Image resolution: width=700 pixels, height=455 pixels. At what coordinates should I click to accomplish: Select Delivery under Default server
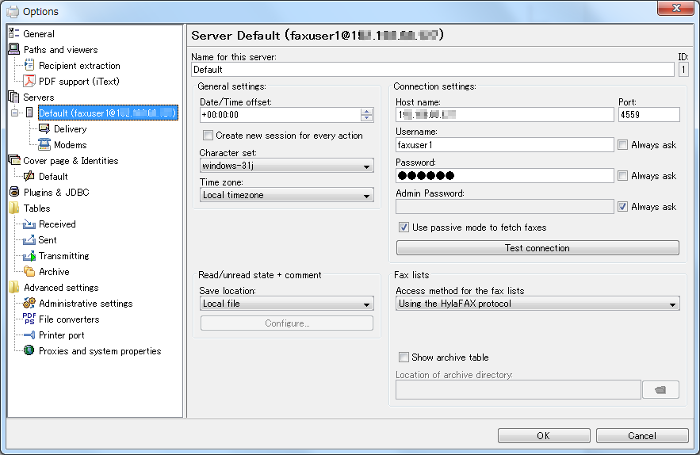coord(69,129)
